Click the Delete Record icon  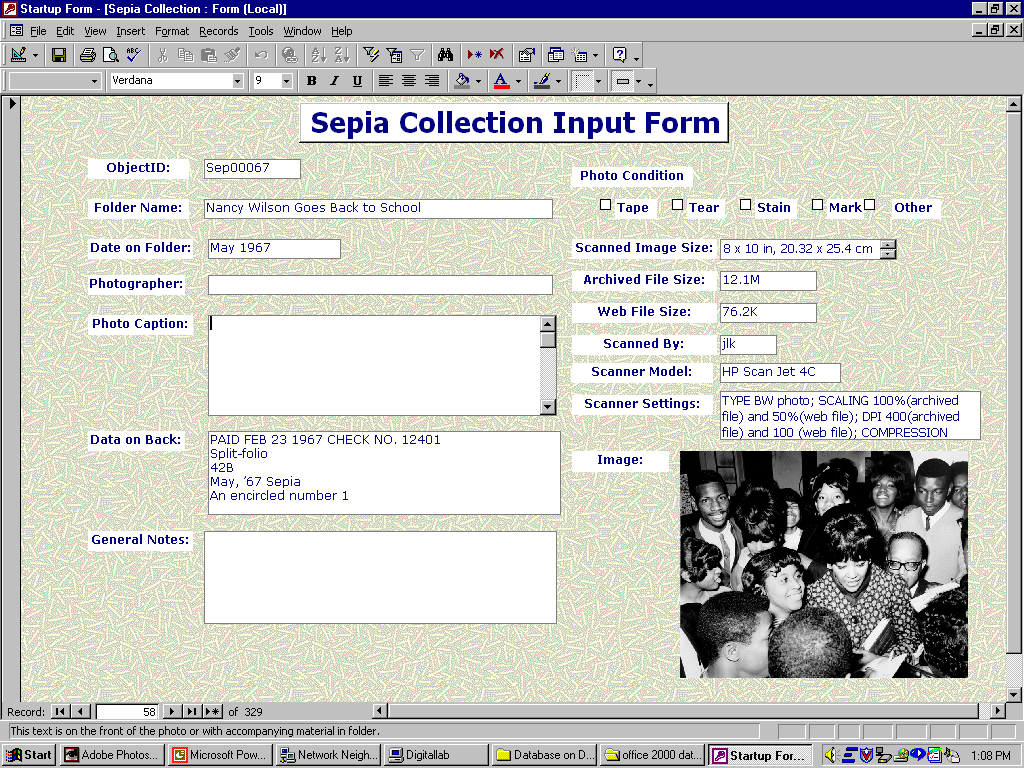pyautogui.click(x=496, y=55)
